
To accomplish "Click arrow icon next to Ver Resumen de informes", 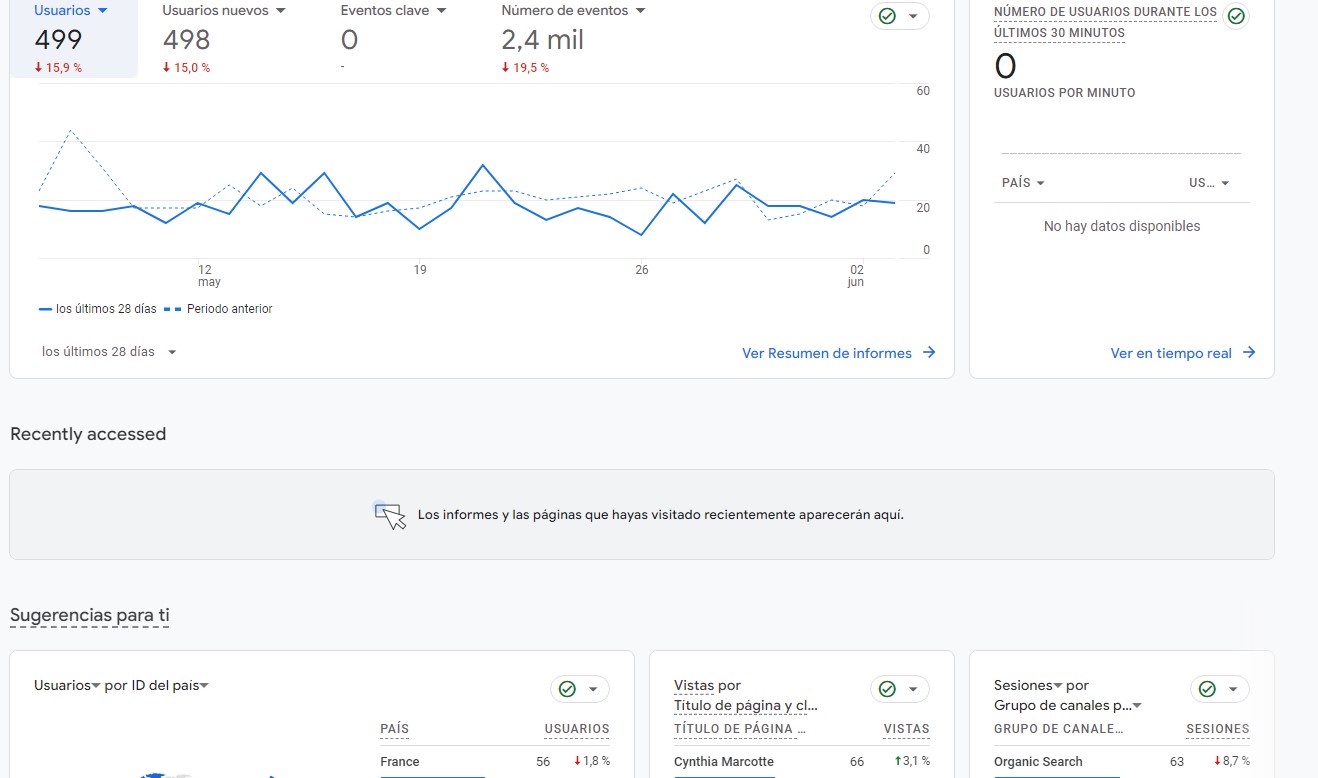I will (x=929, y=352).
